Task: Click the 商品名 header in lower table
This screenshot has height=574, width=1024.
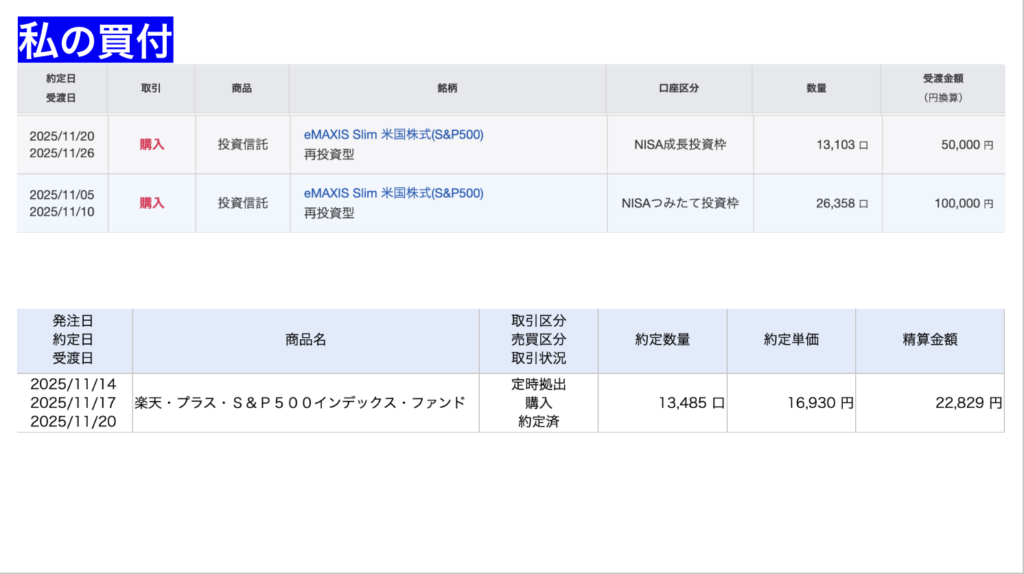Action: tap(305, 340)
